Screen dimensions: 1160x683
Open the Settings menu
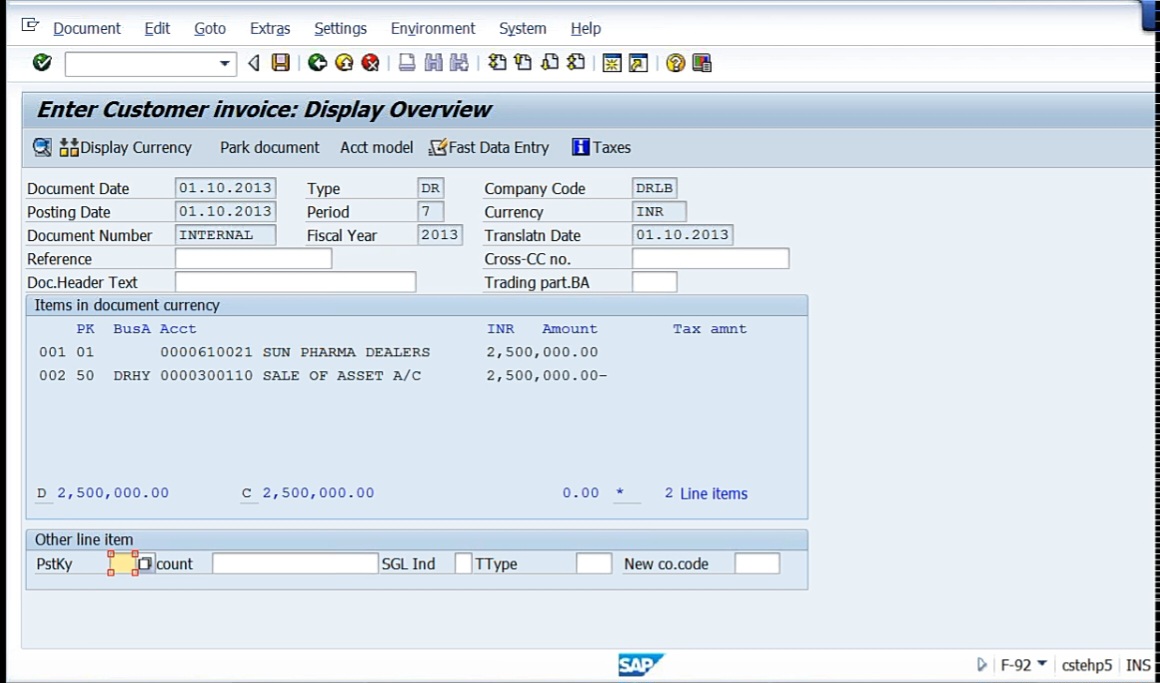340,28
